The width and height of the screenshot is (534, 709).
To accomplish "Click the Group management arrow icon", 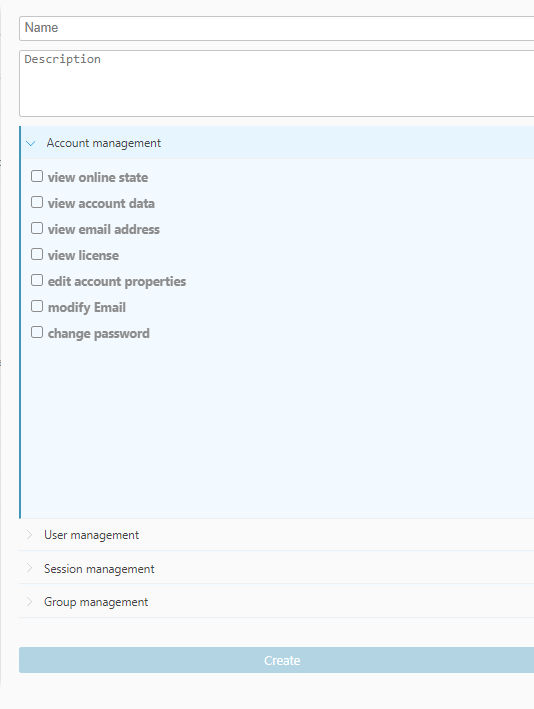I will coord(29,601).
